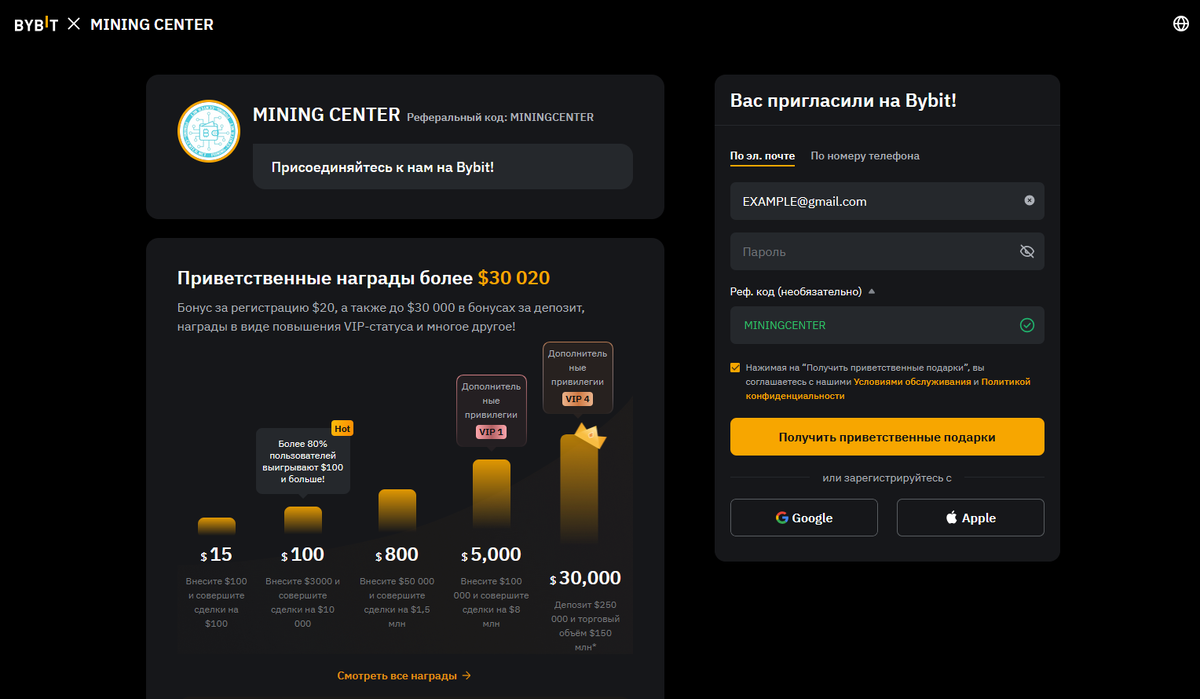Uncheck the terms agreement checkbox
The image size is (1200, 699).
[x=736, y=368]
